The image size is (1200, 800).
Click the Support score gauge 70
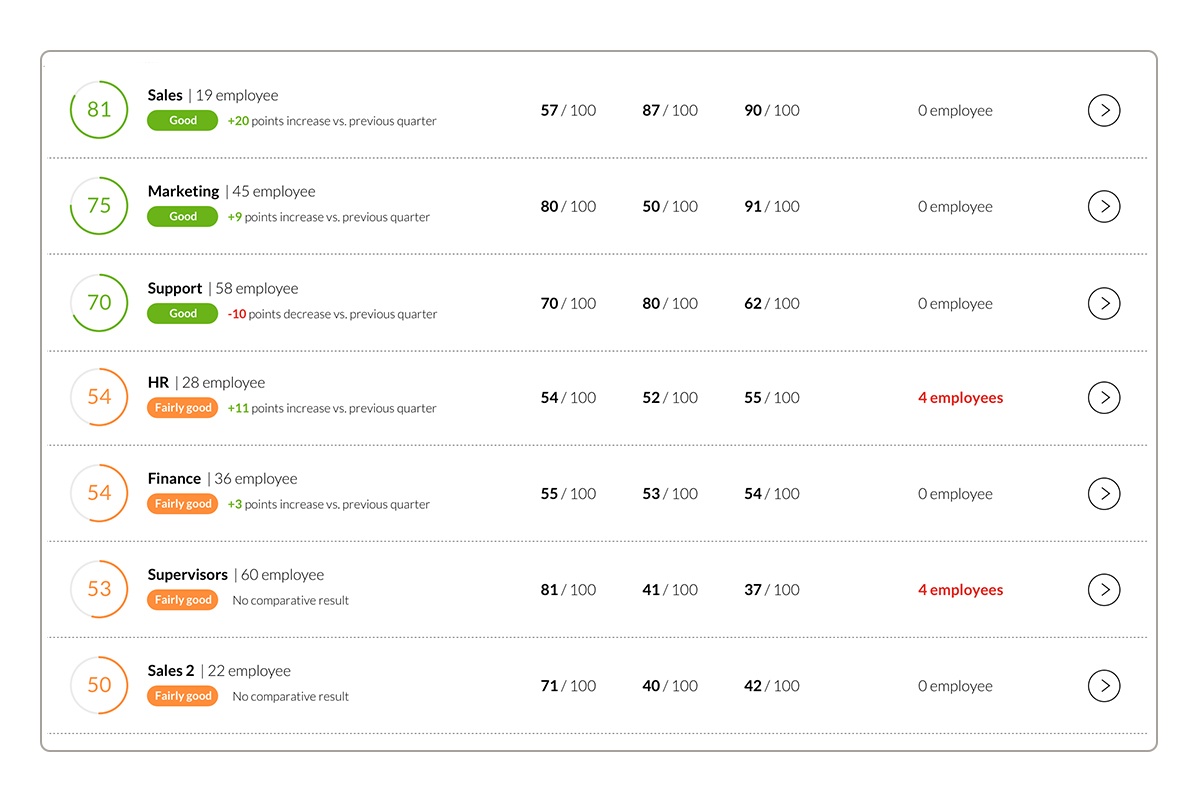click(x=99, y=302)
